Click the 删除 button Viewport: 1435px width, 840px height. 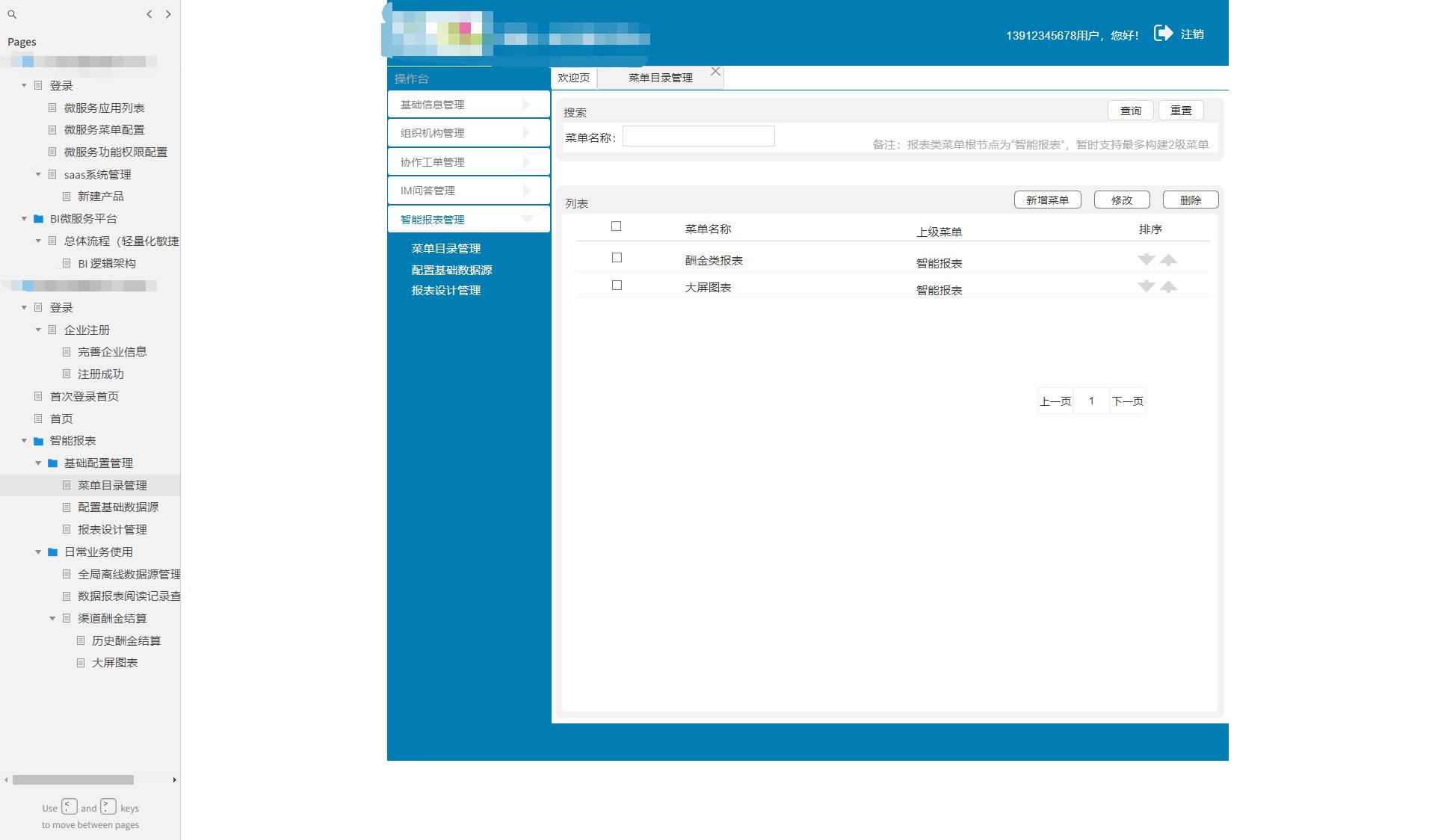click(1191, 200)
